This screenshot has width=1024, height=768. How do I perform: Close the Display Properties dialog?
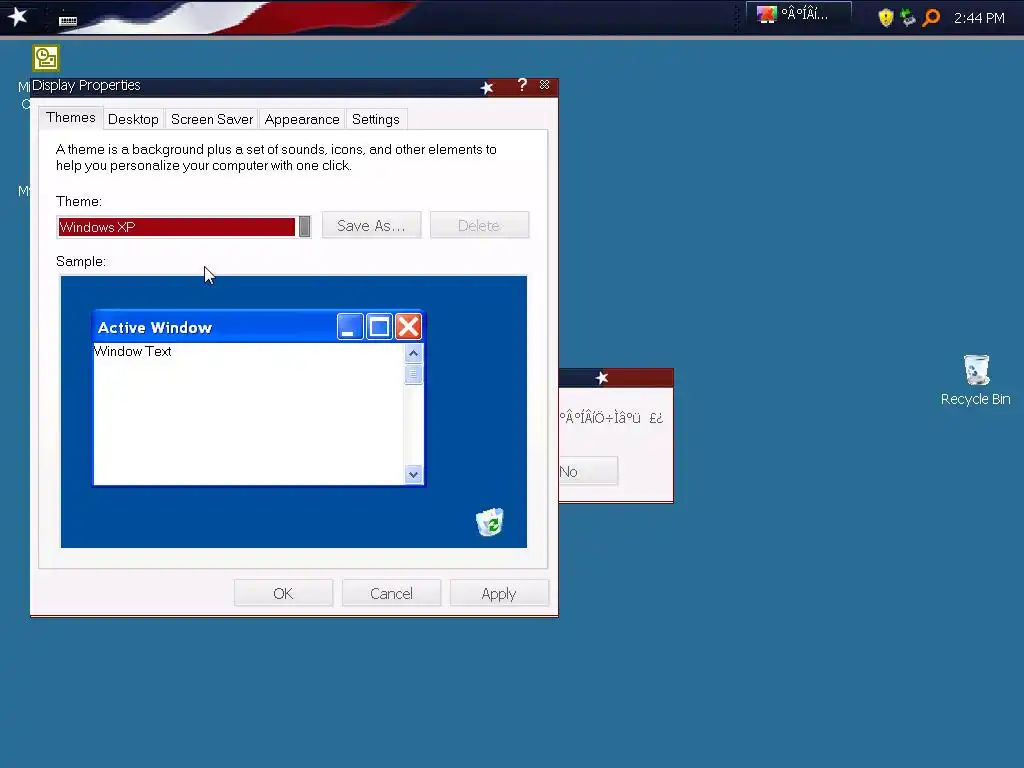coord(545,85)
